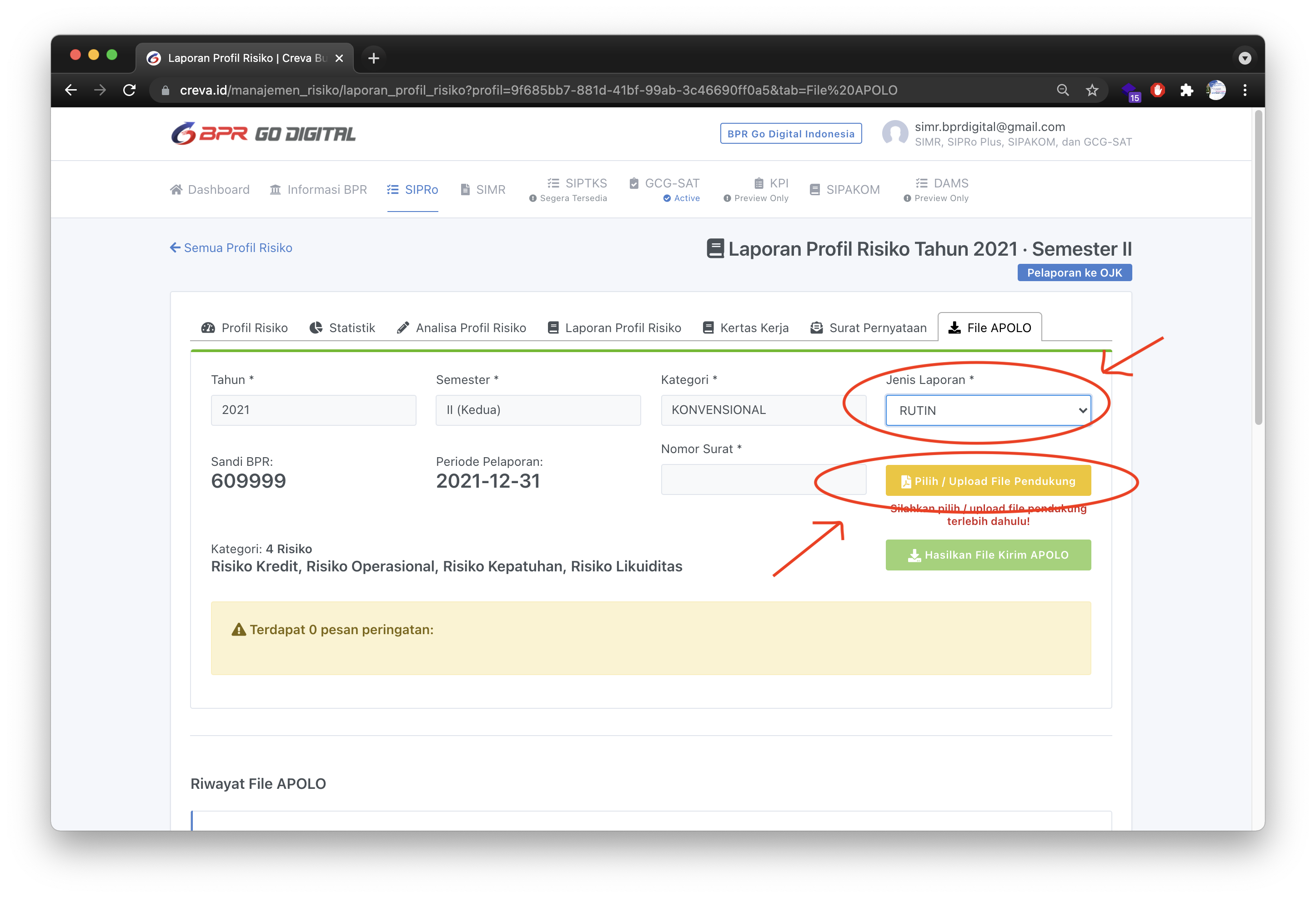Click the BPR Go Digital Indonesia button
1316x898 pixels.
pos(790,134)
